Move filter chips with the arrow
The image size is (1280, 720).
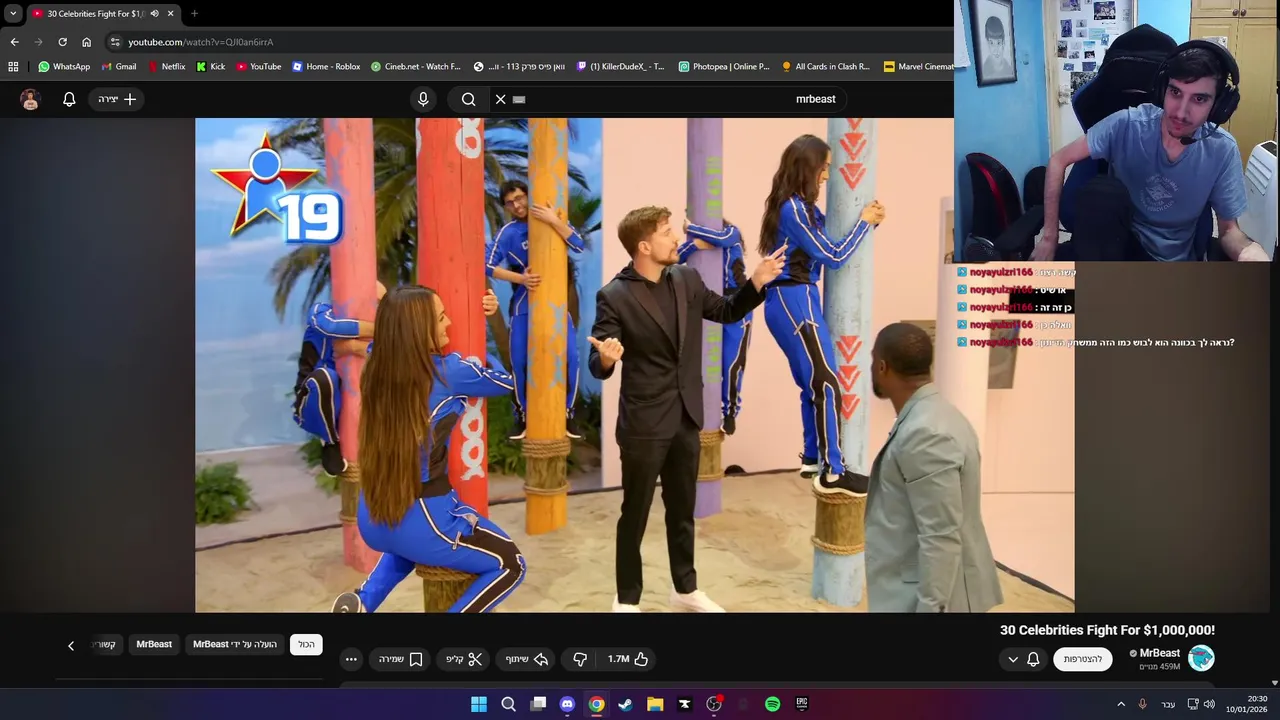coord(71,646)
